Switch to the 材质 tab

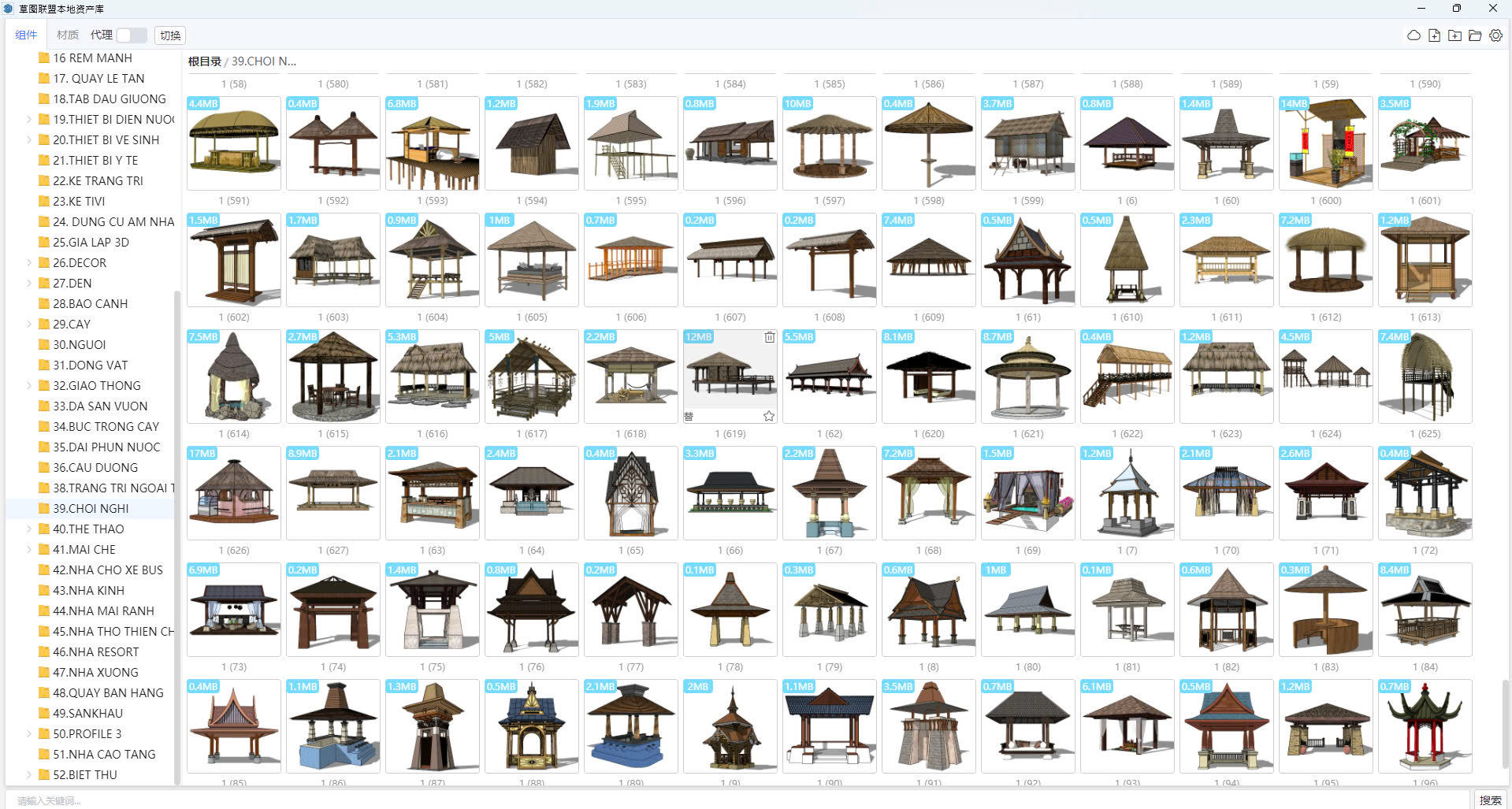tap(68, 35)
